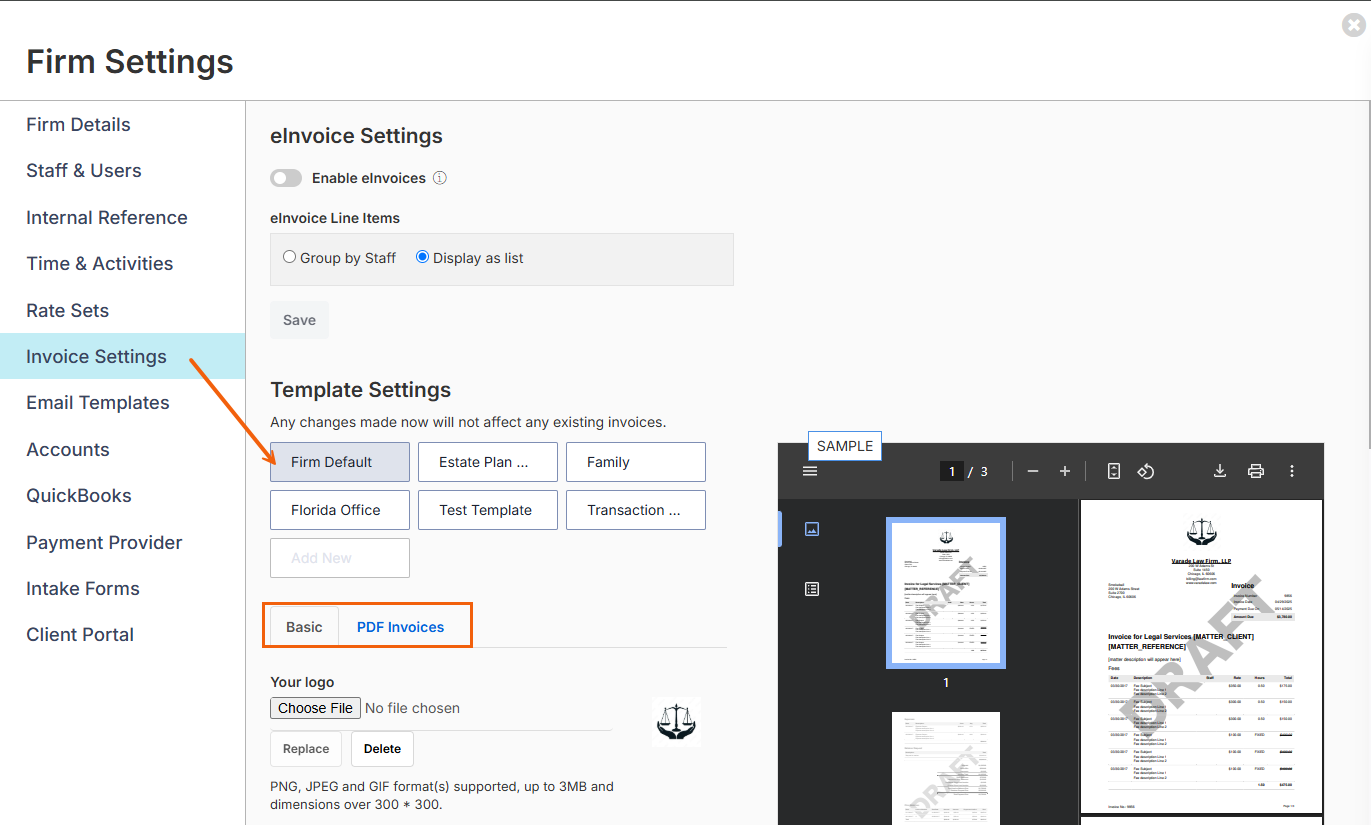
Task: Select the Test Template button
Action: click(488, 510)
